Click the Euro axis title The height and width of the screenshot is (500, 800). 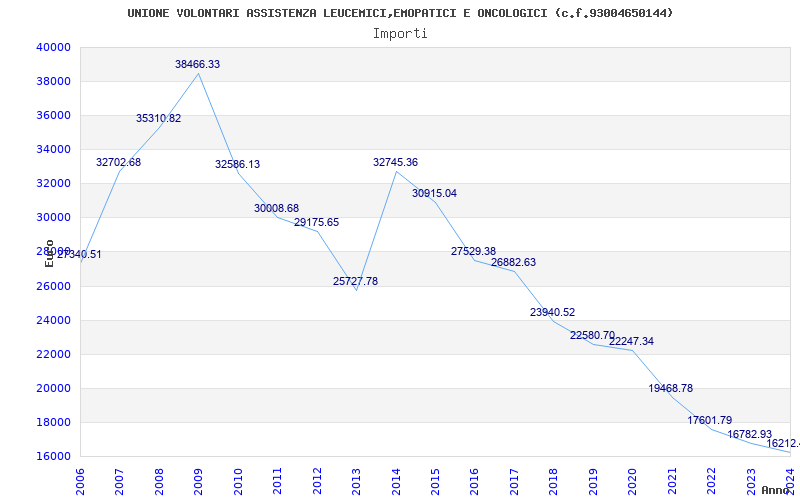pyautogui.click(x=49, y=254)
